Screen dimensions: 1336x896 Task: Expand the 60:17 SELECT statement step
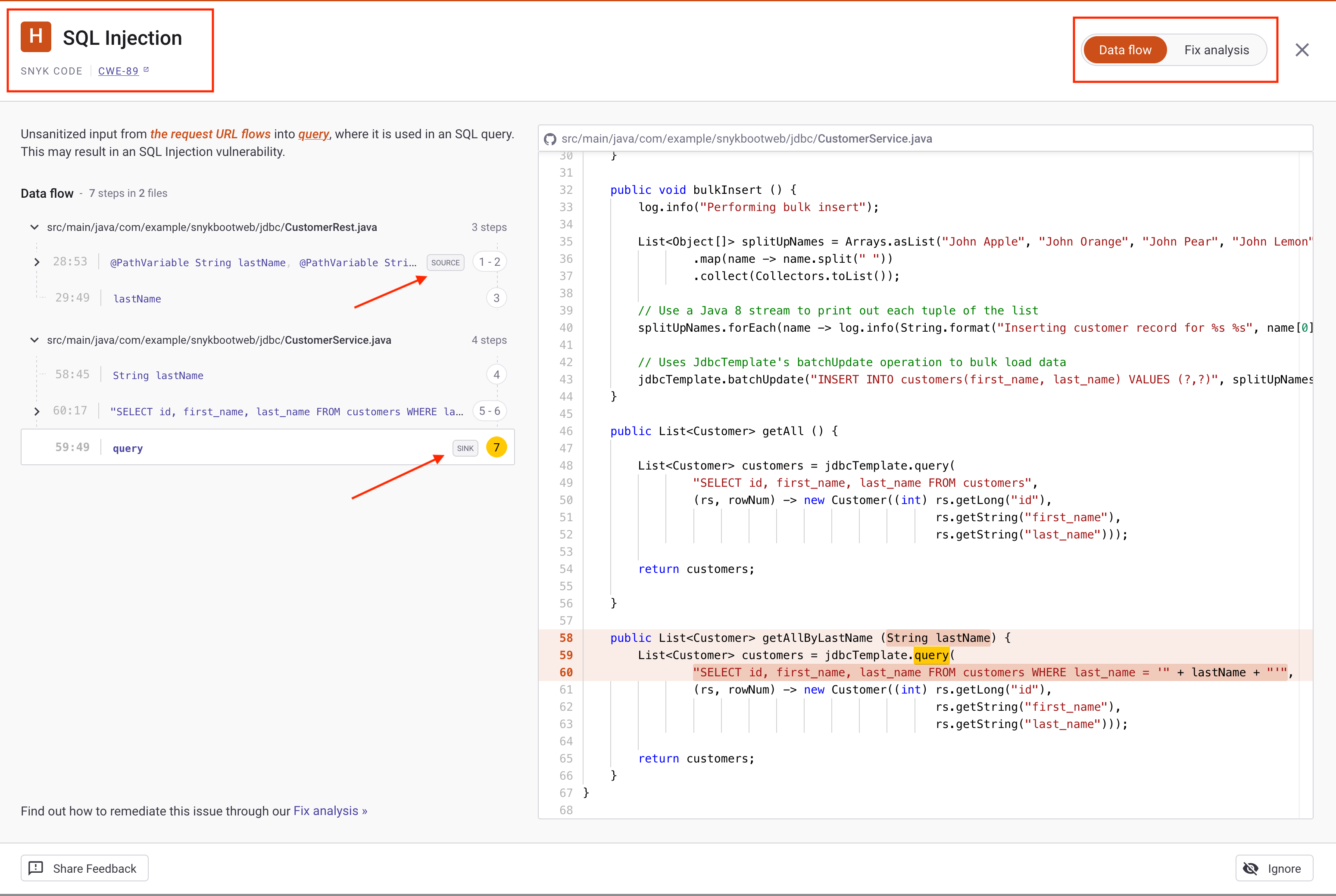37,411
